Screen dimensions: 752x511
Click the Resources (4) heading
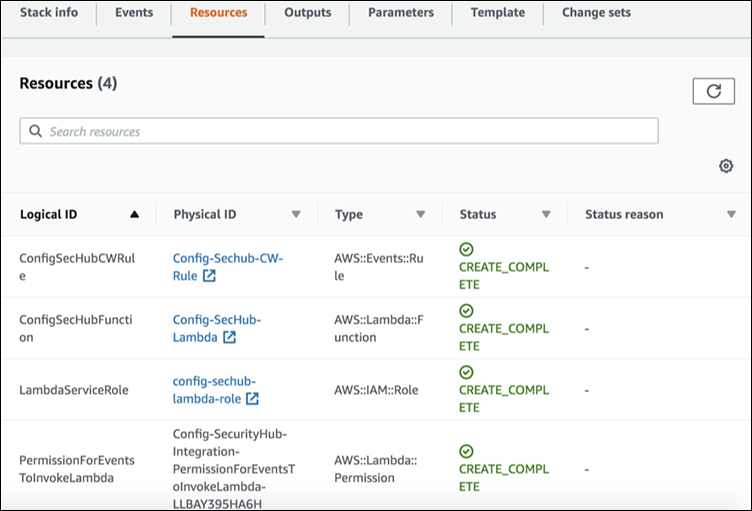[68, 83]
